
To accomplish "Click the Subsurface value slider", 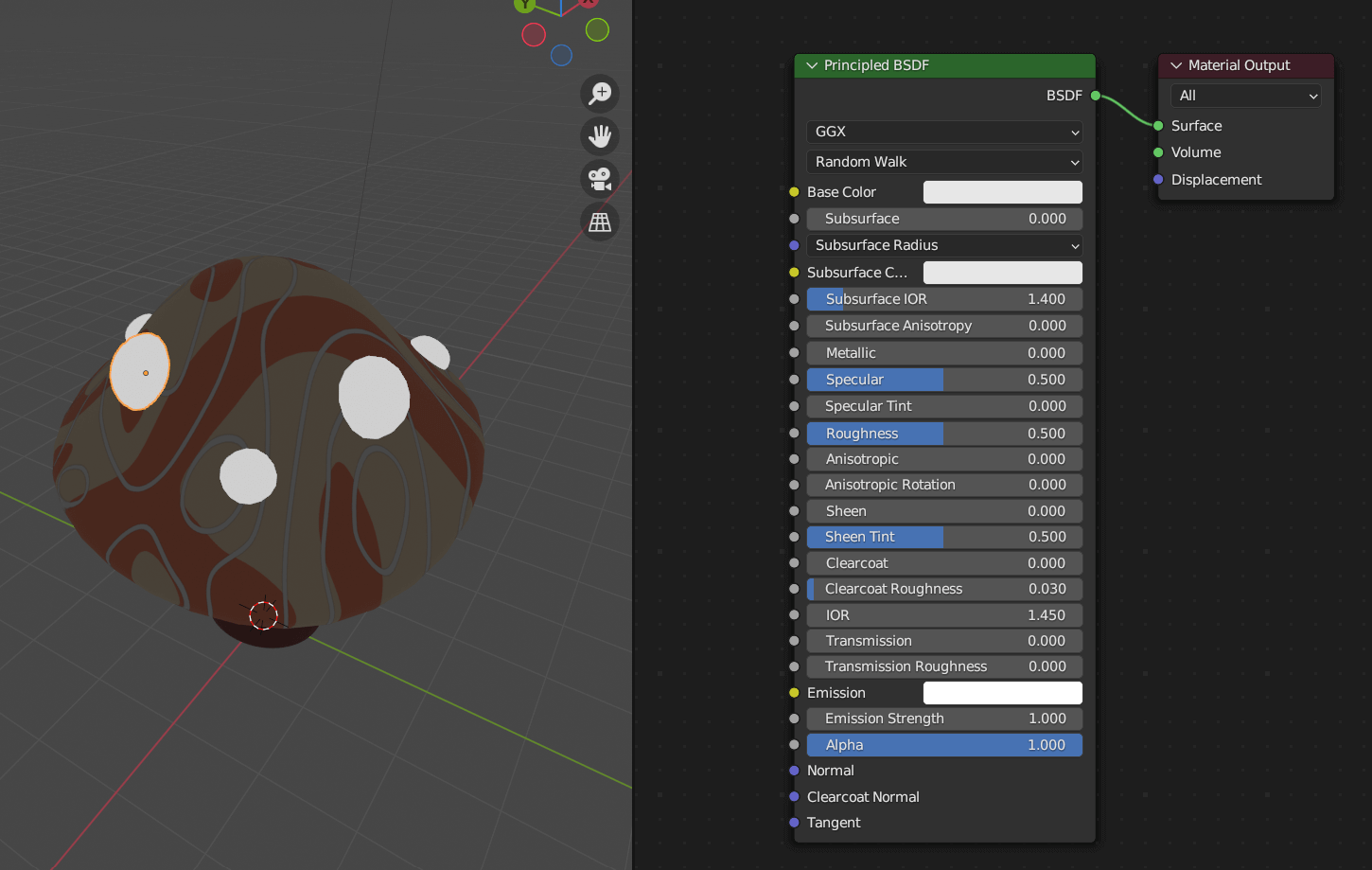I will coord(944,219).
